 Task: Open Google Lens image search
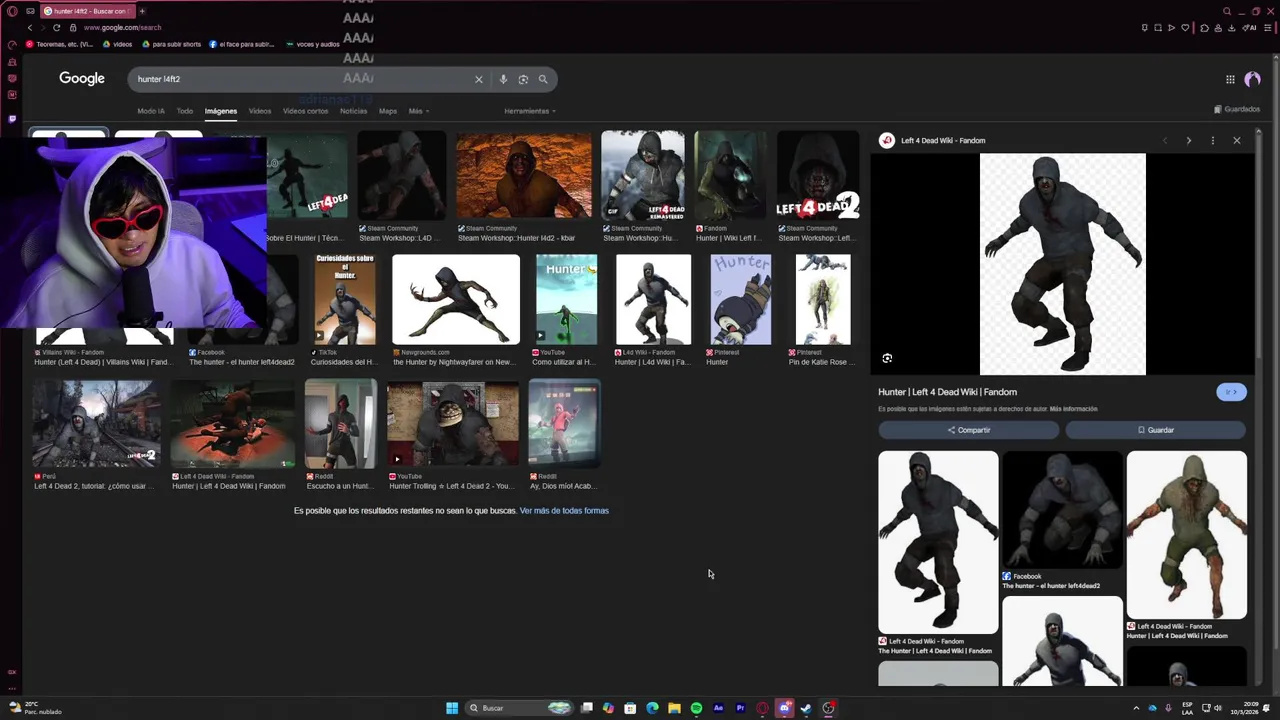523,79
